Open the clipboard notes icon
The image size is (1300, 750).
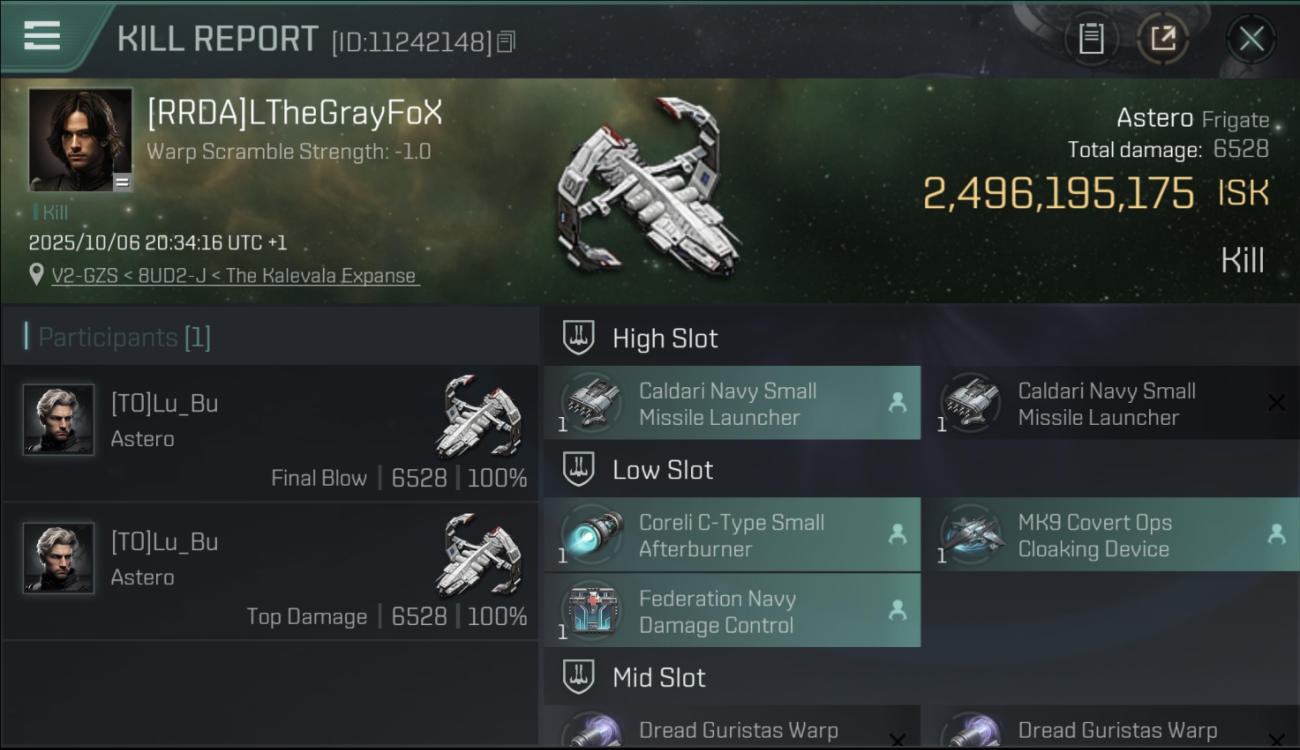tap(1091, 39)
